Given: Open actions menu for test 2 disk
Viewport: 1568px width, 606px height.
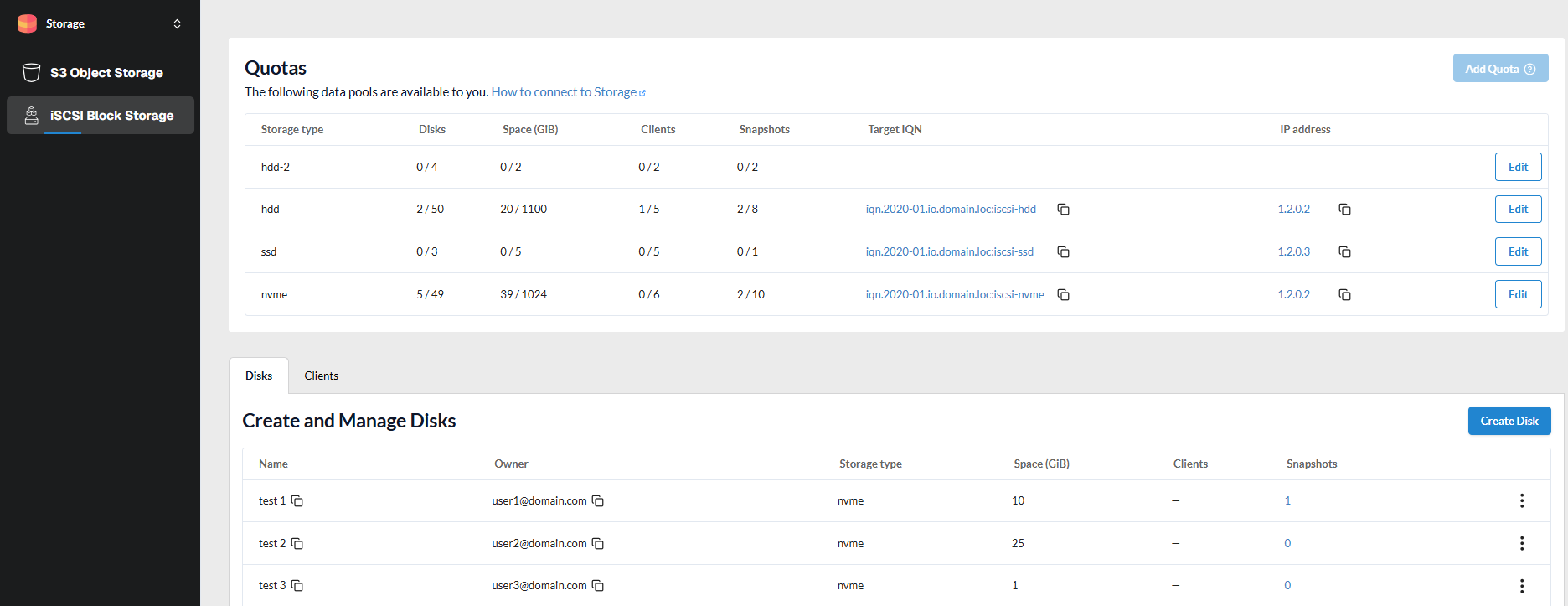Looking at the screenshot, I should [x=1521, y=544].
